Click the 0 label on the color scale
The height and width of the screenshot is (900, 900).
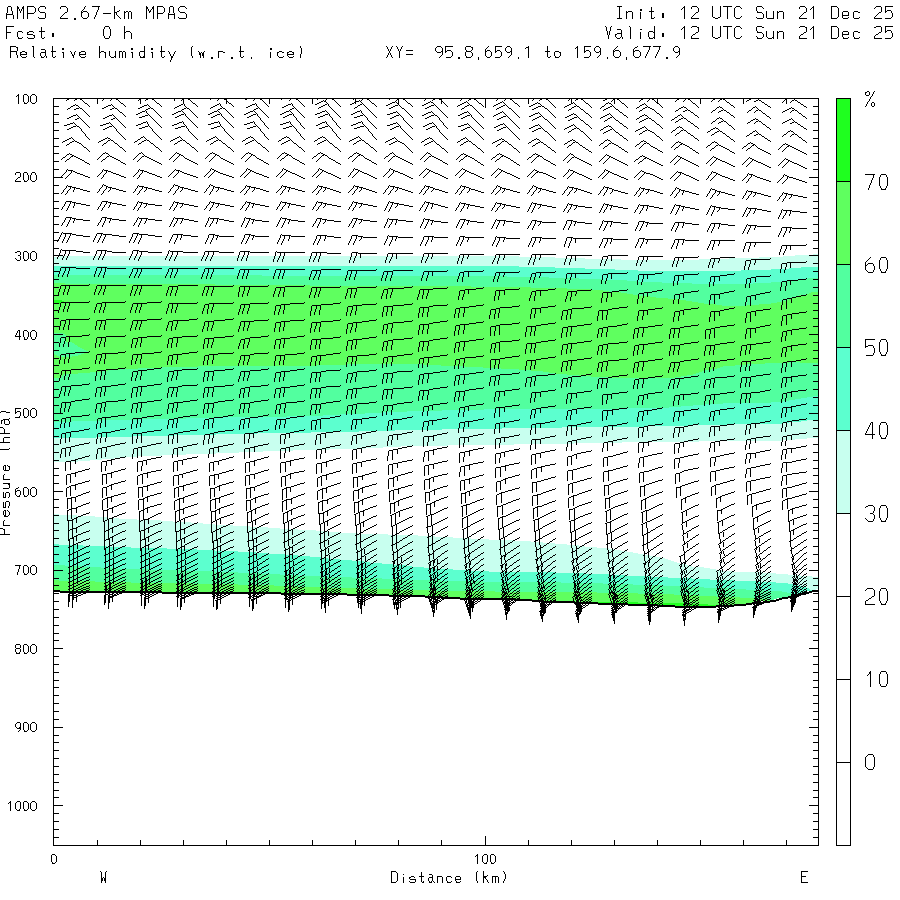pos(870,763)
